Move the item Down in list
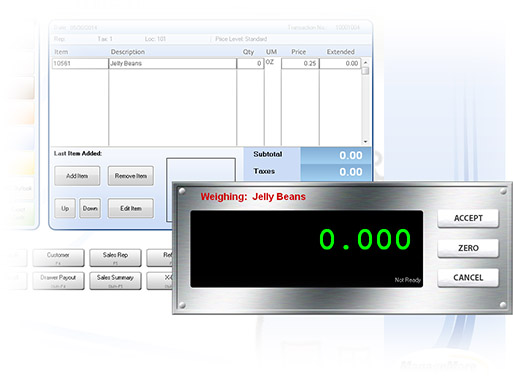Screen dimensions: 513x378 (x=90, y=208)
